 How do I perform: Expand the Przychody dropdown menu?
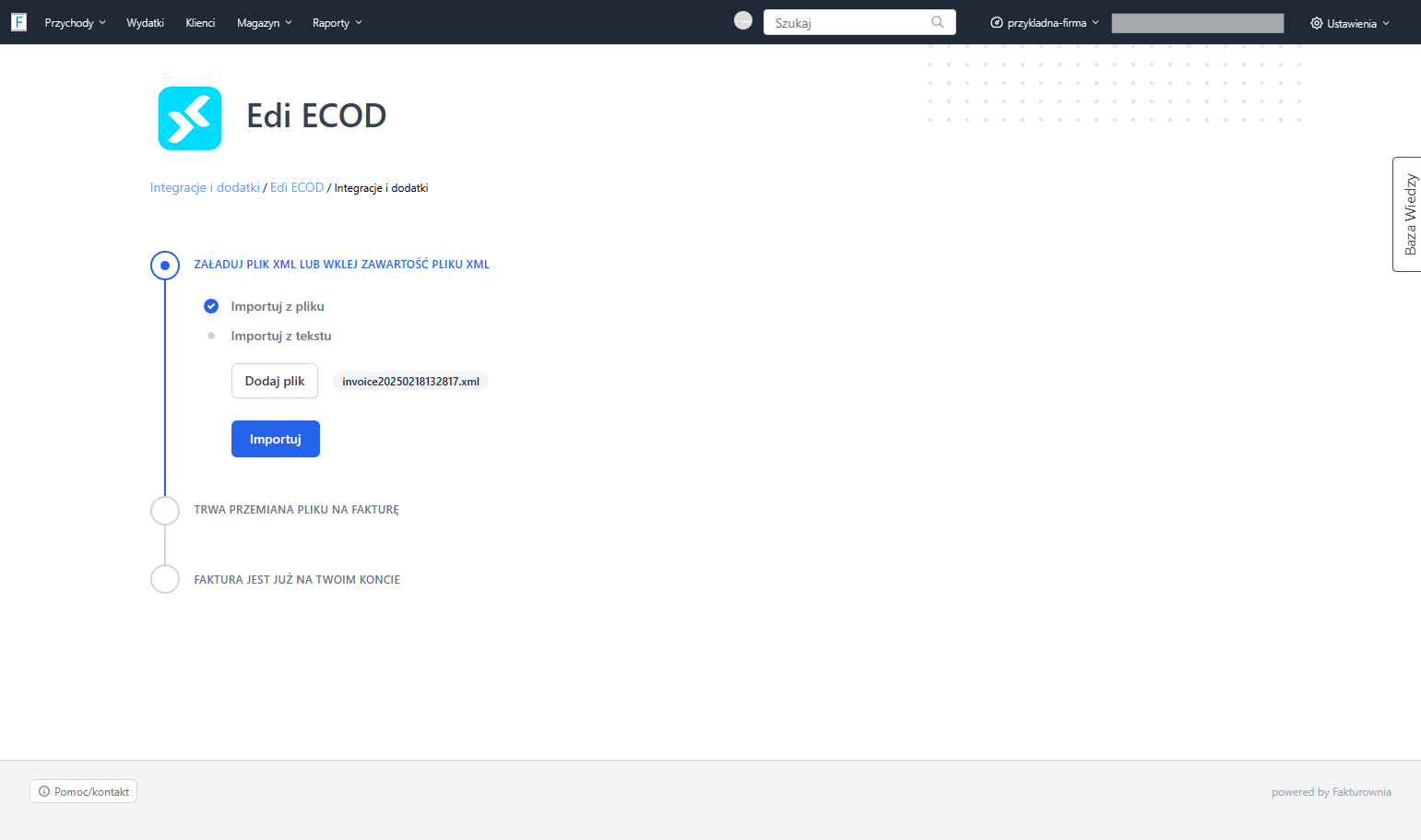75,23
